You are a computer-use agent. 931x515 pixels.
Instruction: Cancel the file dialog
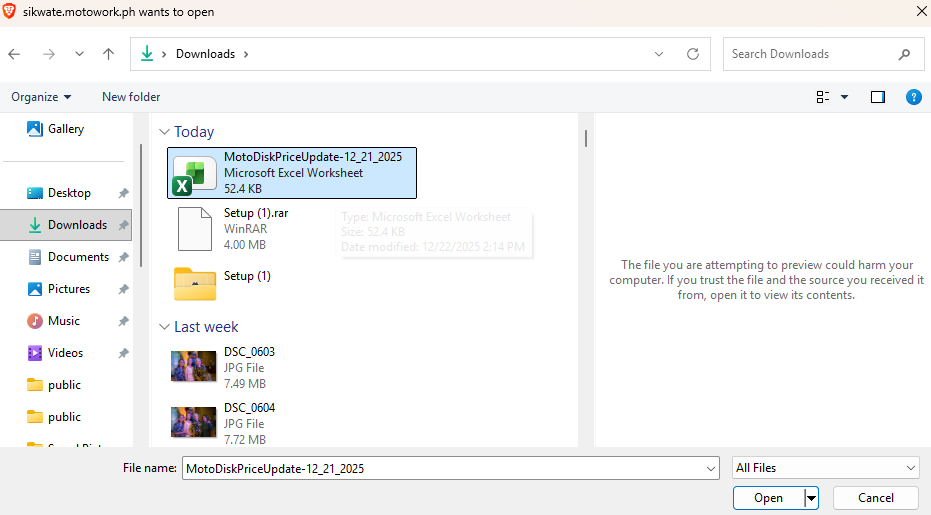point(875,498)
